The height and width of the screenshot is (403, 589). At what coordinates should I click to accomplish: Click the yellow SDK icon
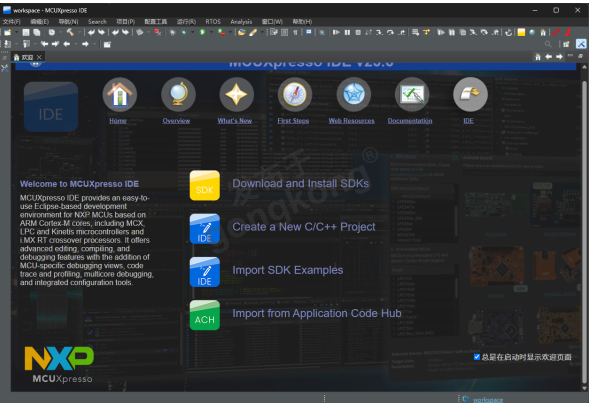[x=205, y=186]
